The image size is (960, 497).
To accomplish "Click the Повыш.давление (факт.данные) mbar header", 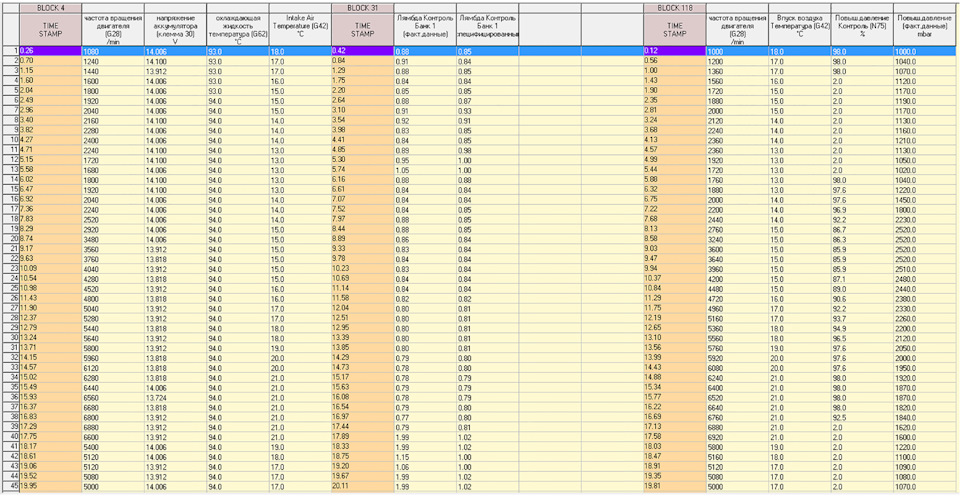I will (x=926, y=30).
